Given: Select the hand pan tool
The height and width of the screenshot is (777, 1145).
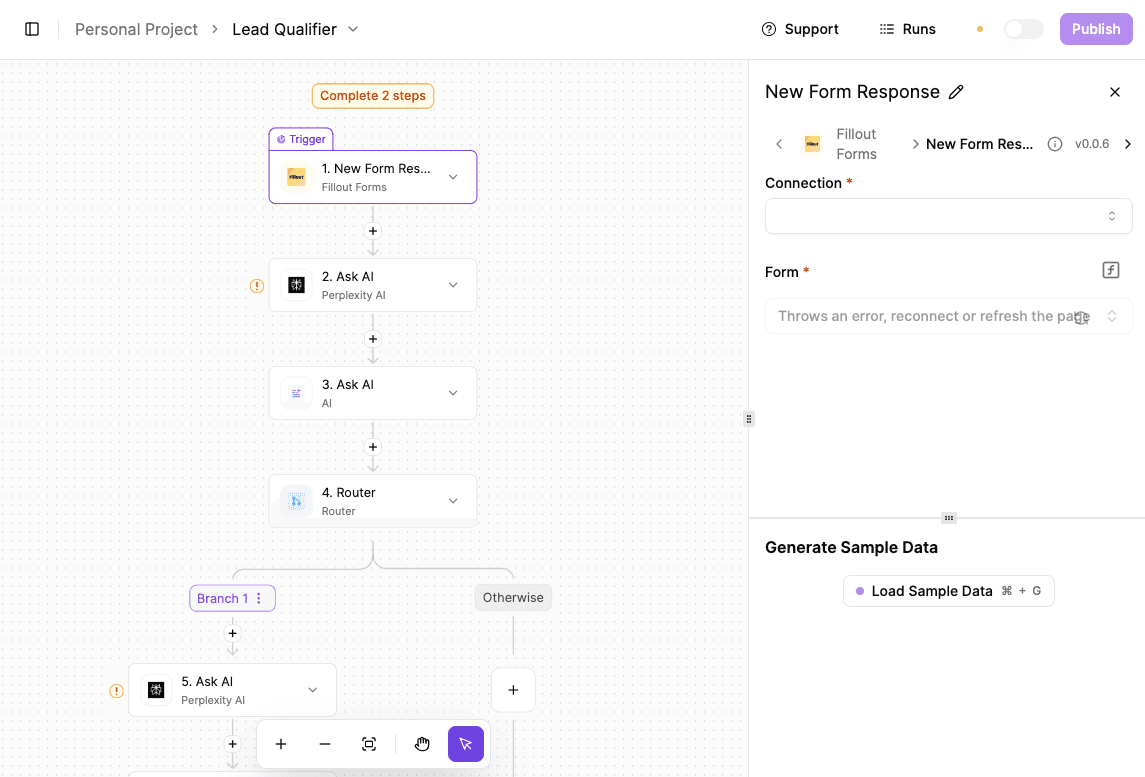Looking at the screenshot, I should click(422, 744).
